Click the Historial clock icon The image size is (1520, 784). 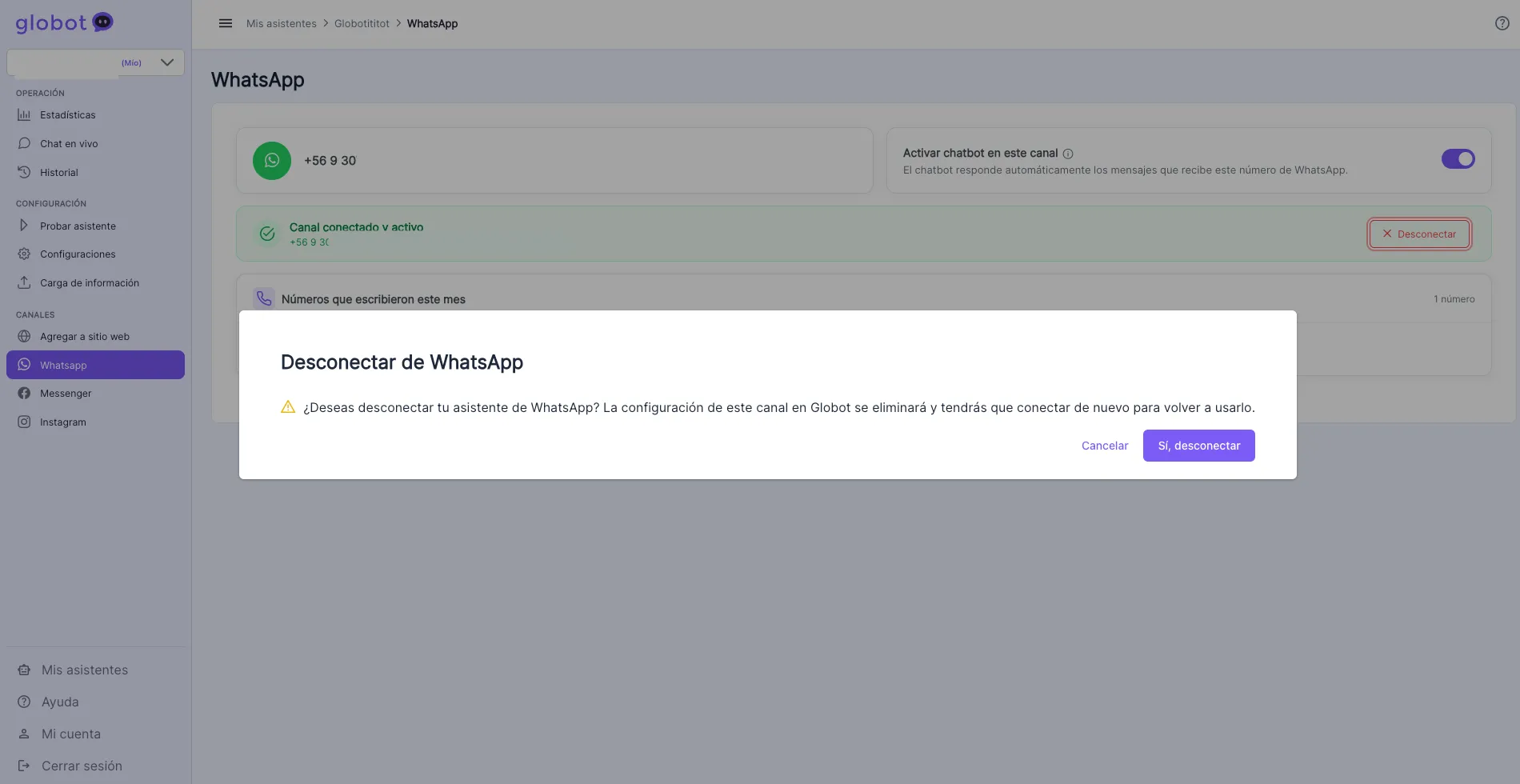pyautogui.click(x=24, y=172)
